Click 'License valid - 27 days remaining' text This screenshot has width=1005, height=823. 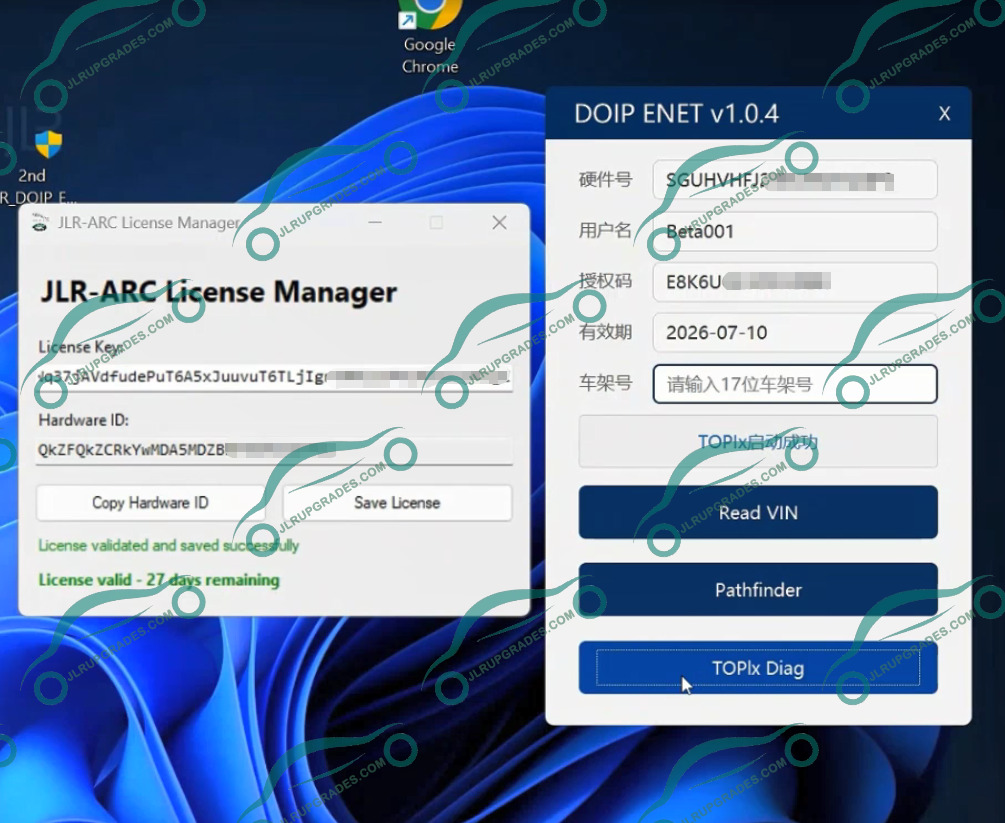click(x=159, y=579)
